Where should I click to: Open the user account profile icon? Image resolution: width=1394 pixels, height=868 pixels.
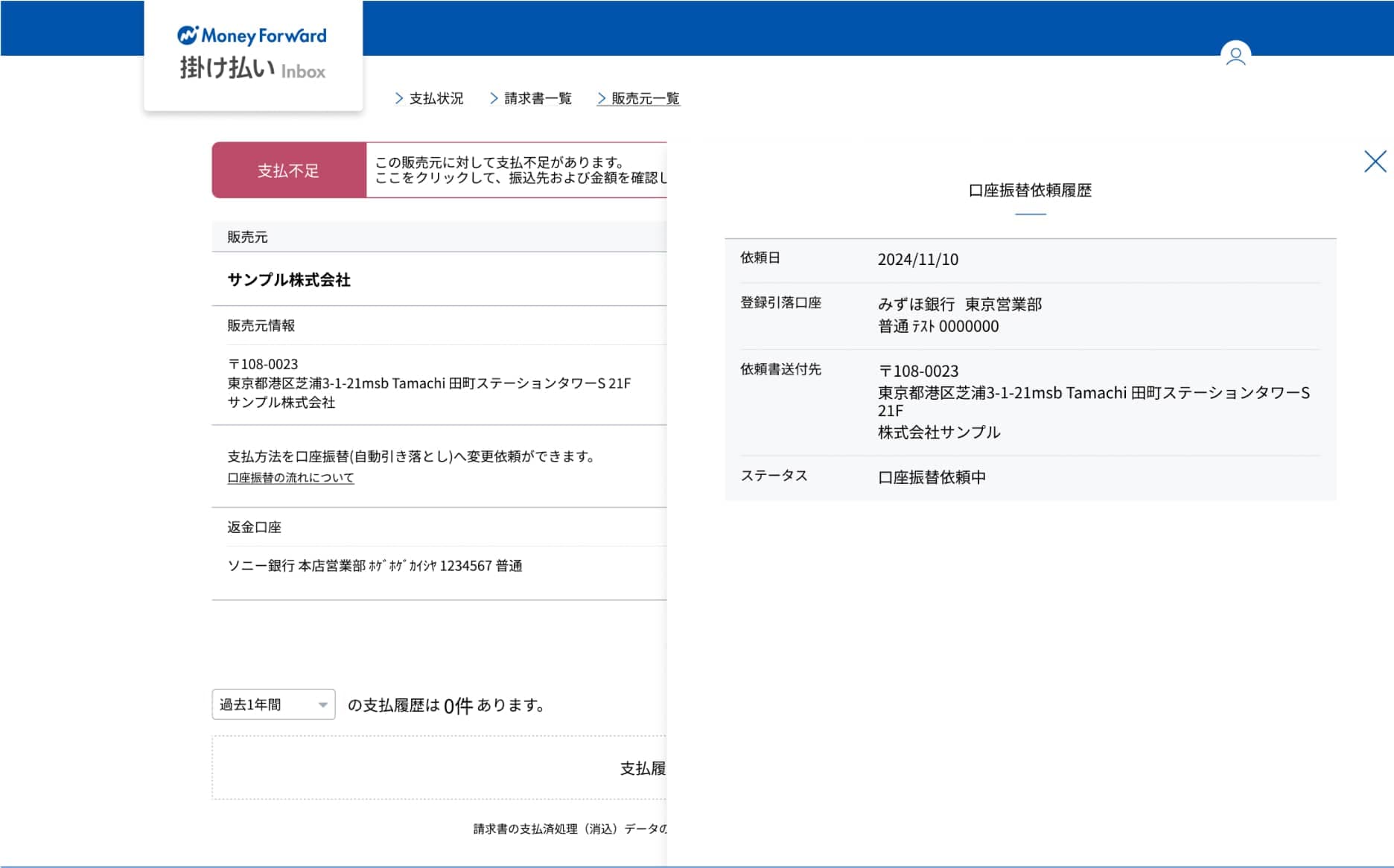(x=1235, y=56)
